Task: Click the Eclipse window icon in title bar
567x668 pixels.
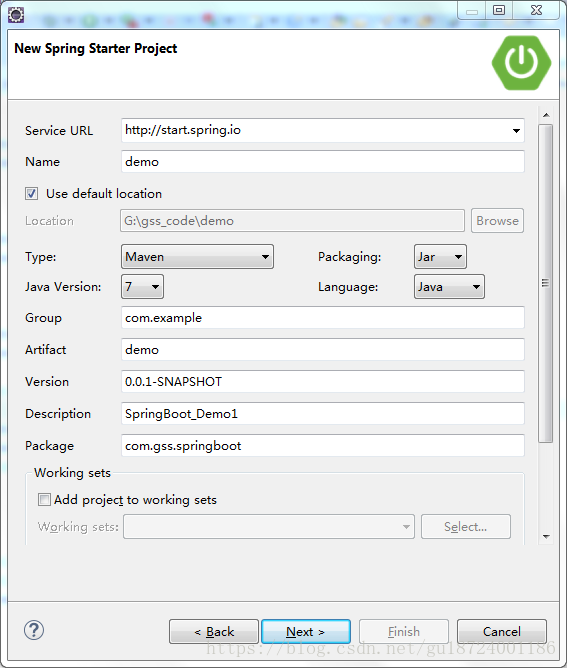Action: [16, 15]
